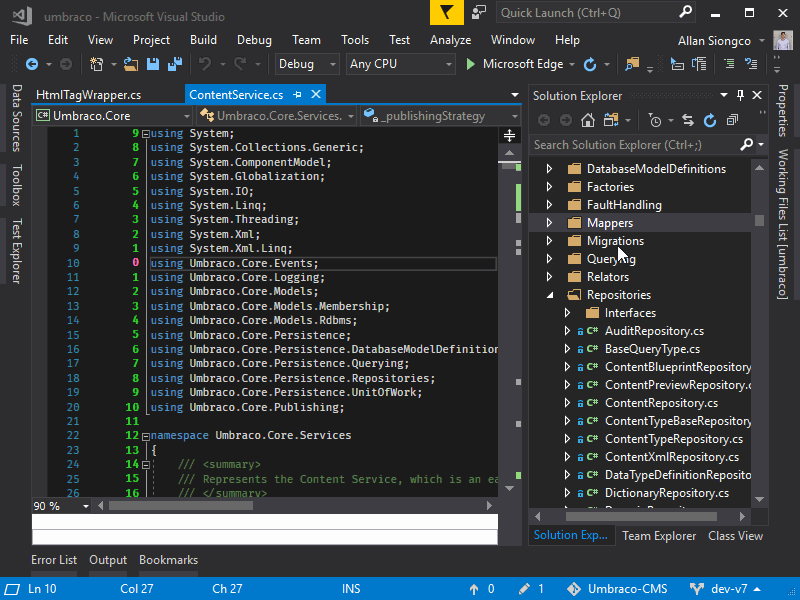
Task: Open the Analyze menu
Action: (451, 40)
